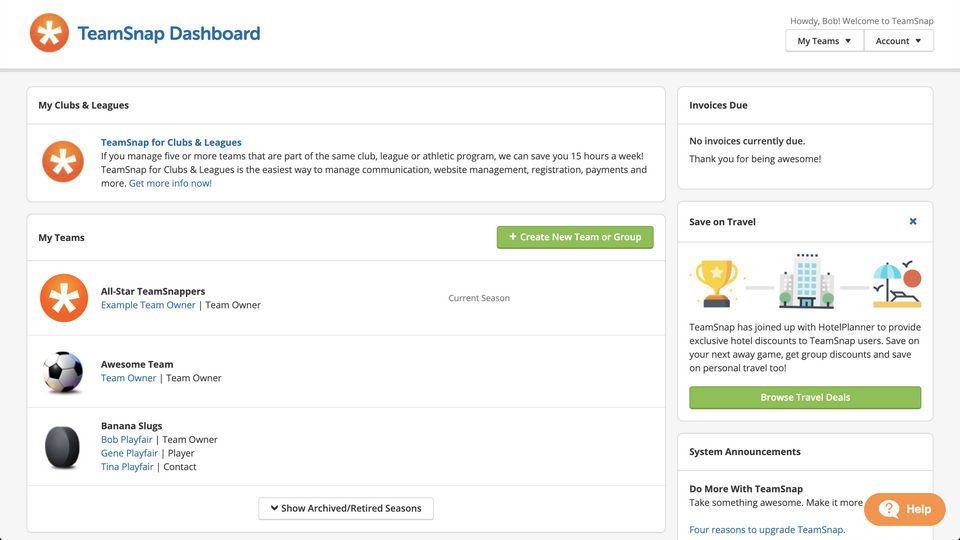The height and width of the screenshot is (540, 960).
Task: Open the Bob Playfair roster link
Action: 127,440
